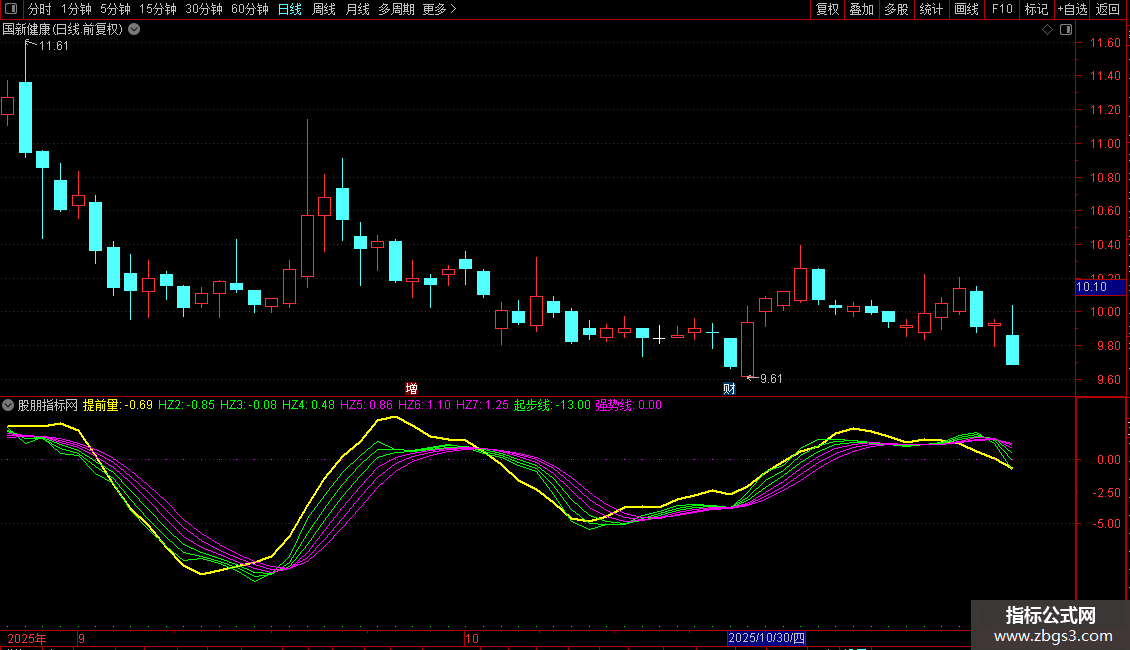Click the 标记 mark button
Viewport: 1130px width, 650px height.
(1036, 9)
